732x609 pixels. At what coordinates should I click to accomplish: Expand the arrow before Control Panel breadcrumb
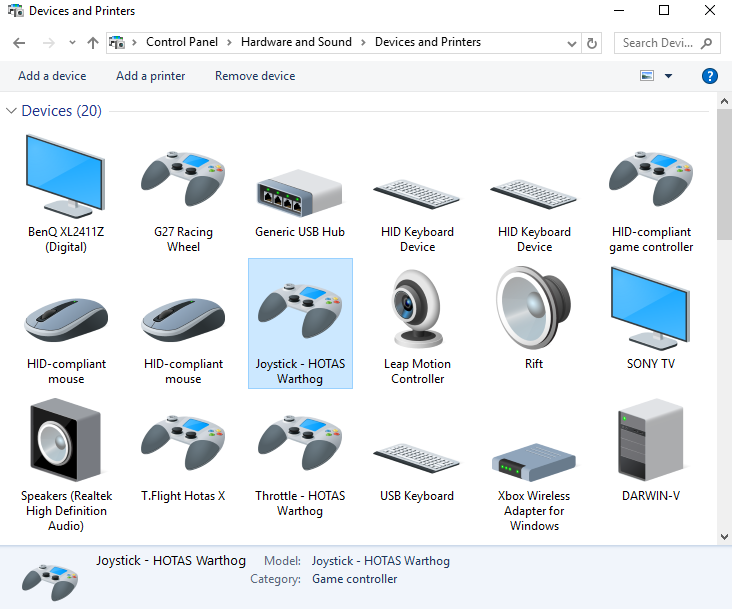134,42
